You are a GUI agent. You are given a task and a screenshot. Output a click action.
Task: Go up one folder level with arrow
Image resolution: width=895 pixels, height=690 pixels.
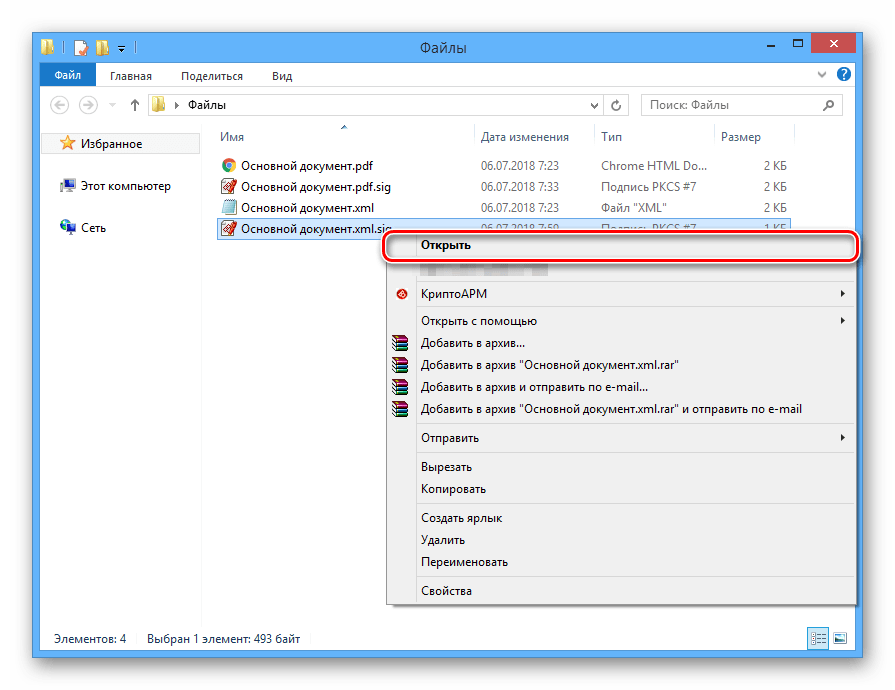click(x=134, y=105)
